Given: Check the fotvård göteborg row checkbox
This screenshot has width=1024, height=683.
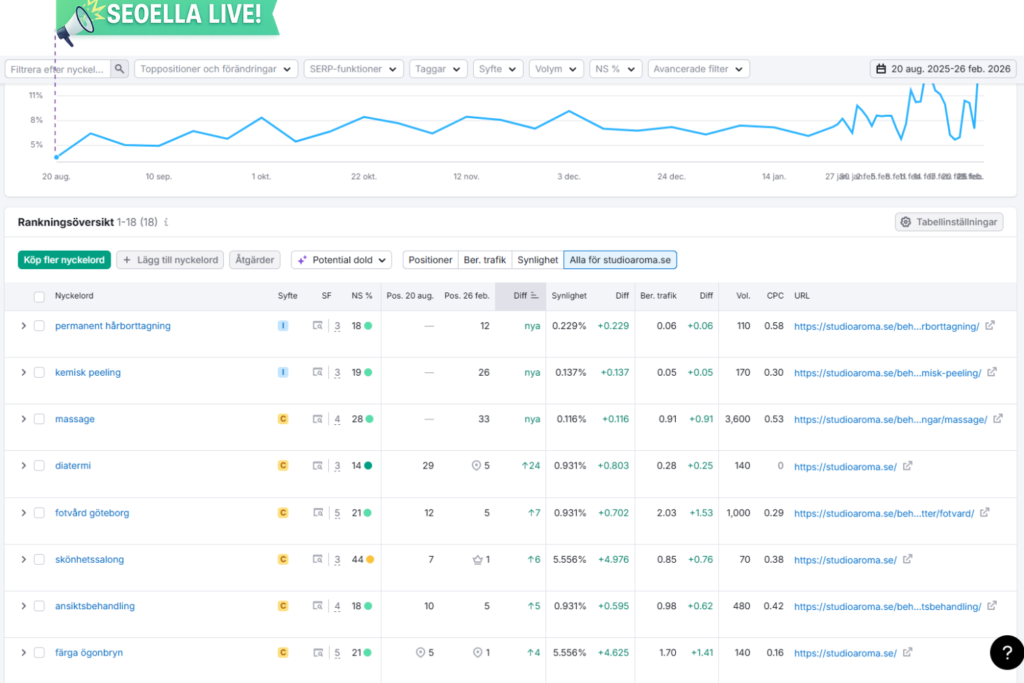Looking at the screenshot, I should tap(39, 513).
